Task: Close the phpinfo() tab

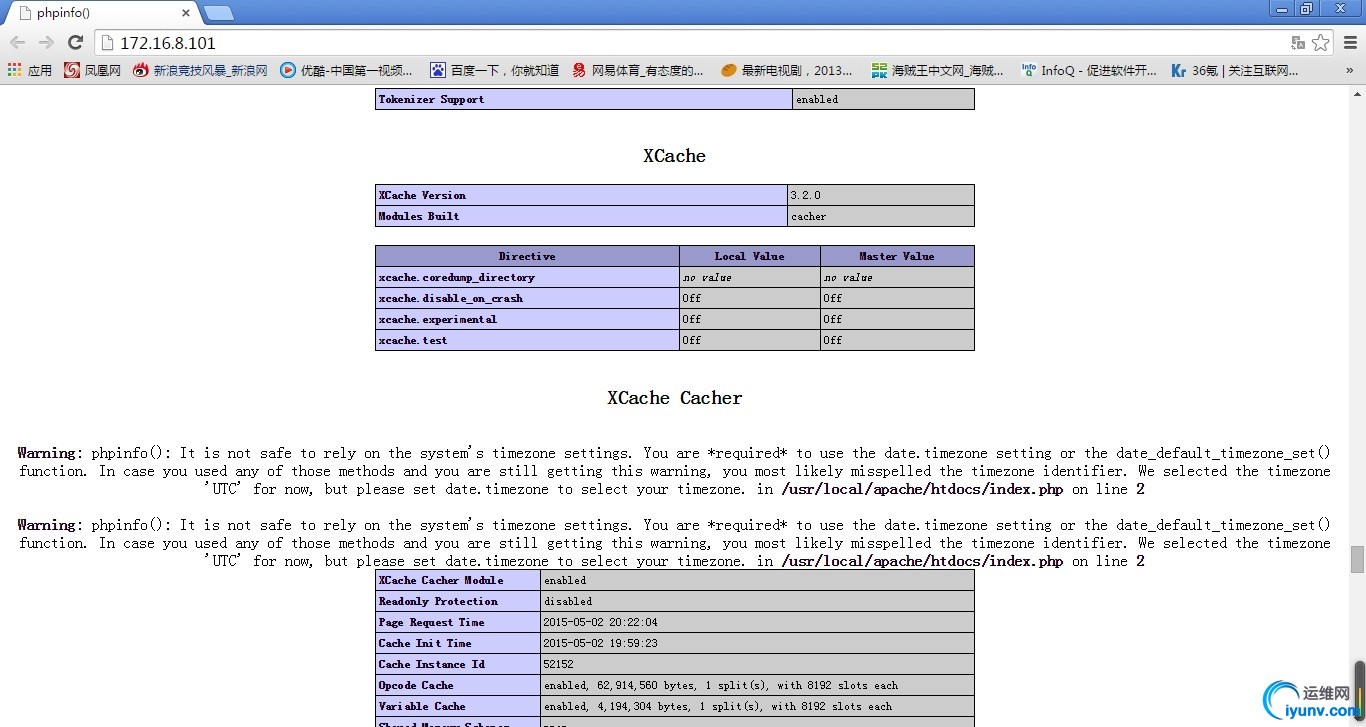Action: pyautogui.click(x=186, y=13)
